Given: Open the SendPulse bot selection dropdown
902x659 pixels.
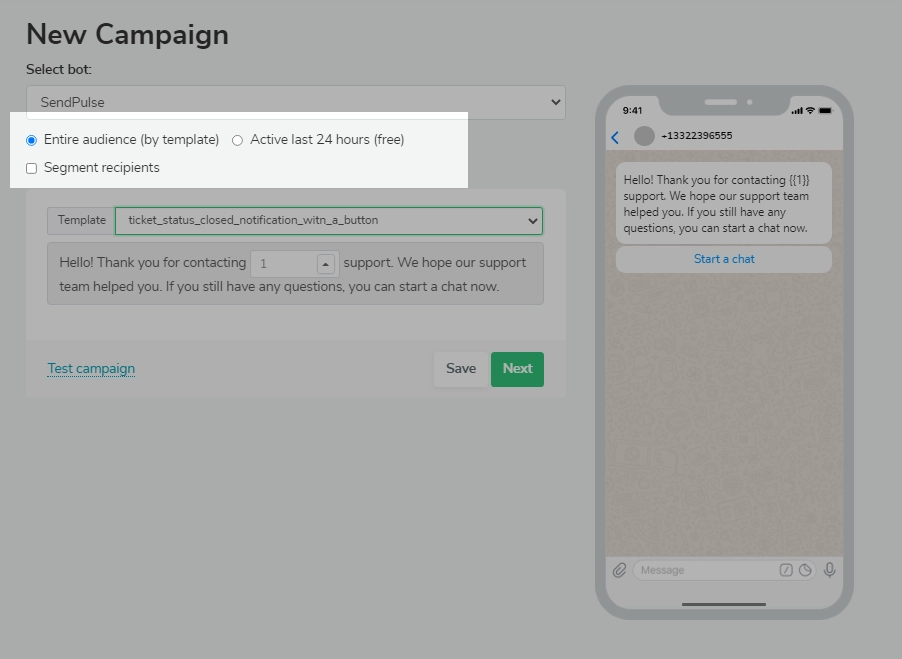Looking at the screenshot, I should 295,101.
